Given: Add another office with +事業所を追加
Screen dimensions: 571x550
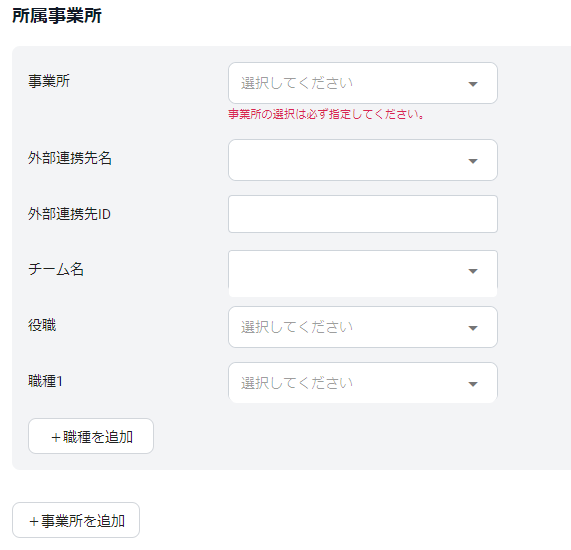Looking at the screenshot, I should [76, 520].
